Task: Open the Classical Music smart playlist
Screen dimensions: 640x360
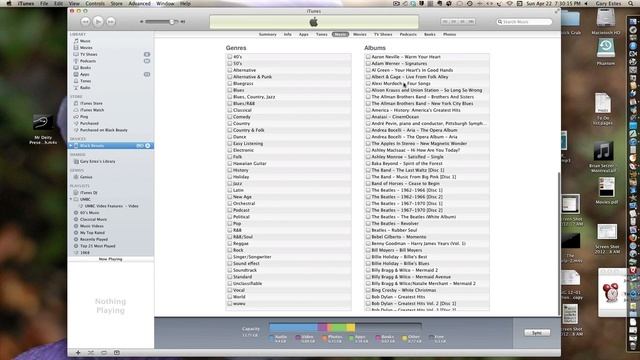Action: 93,219
